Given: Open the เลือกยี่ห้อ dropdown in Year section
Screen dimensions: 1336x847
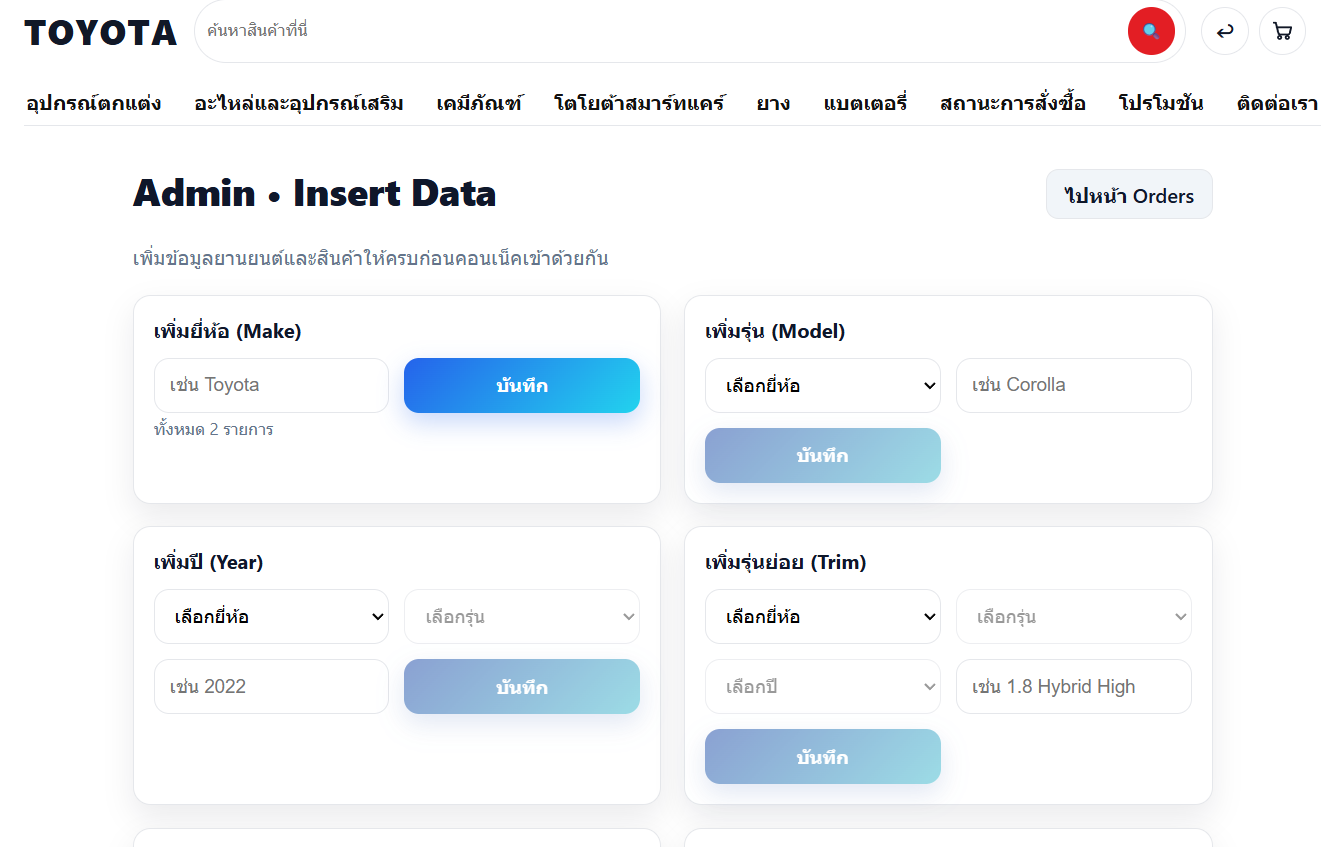Looking at the screenshot, I should point(271,616).
